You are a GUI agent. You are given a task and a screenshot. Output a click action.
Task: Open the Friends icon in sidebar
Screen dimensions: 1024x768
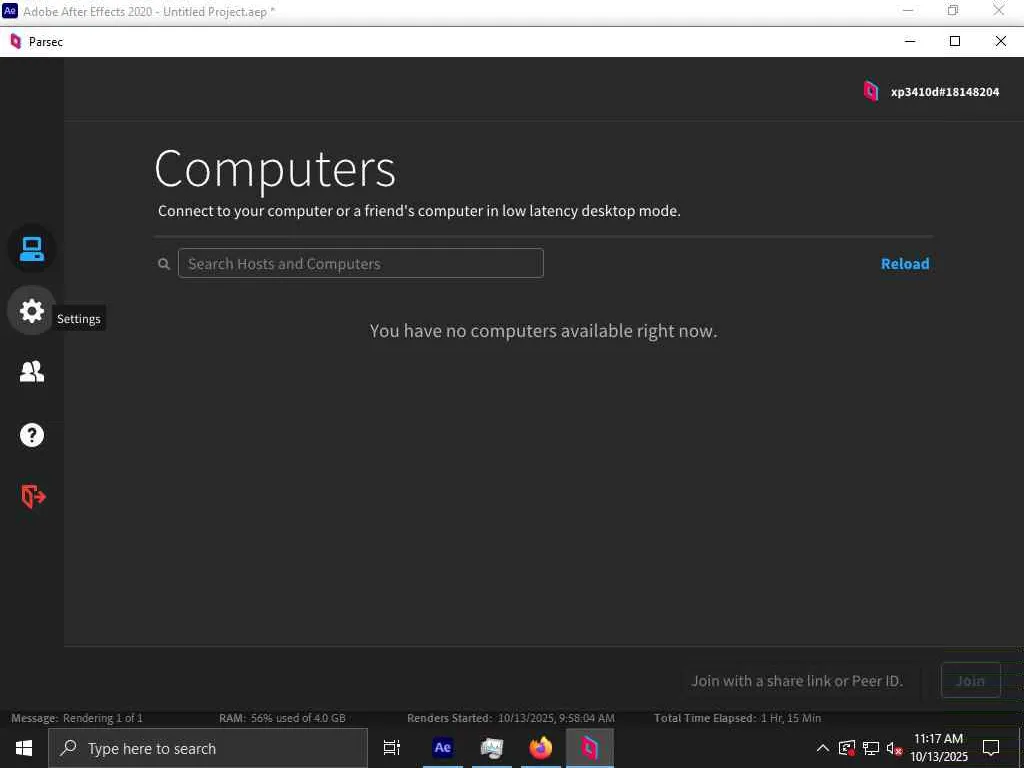[x=31, y=372]
